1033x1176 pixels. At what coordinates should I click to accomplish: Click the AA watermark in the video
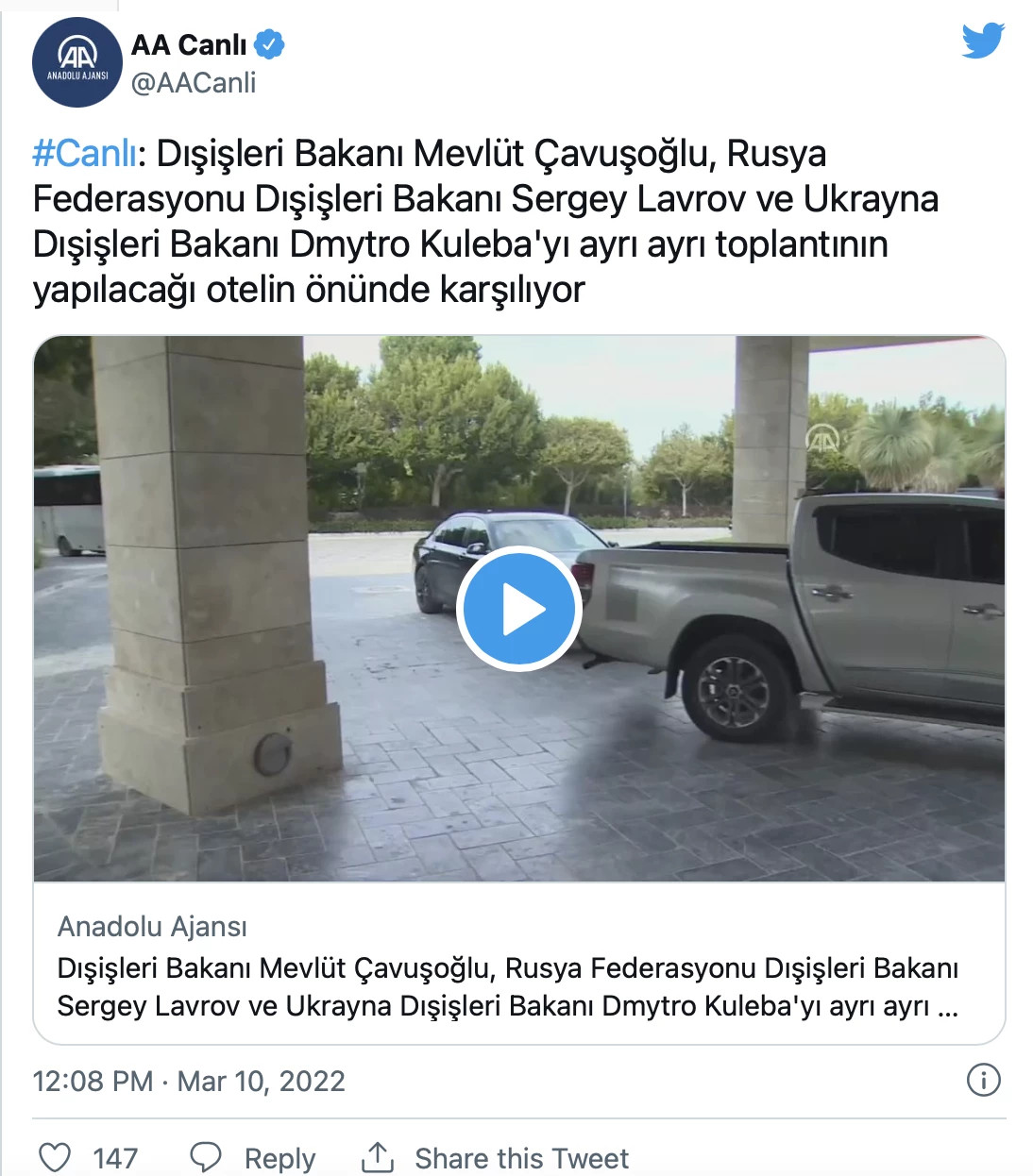(822, 438)
